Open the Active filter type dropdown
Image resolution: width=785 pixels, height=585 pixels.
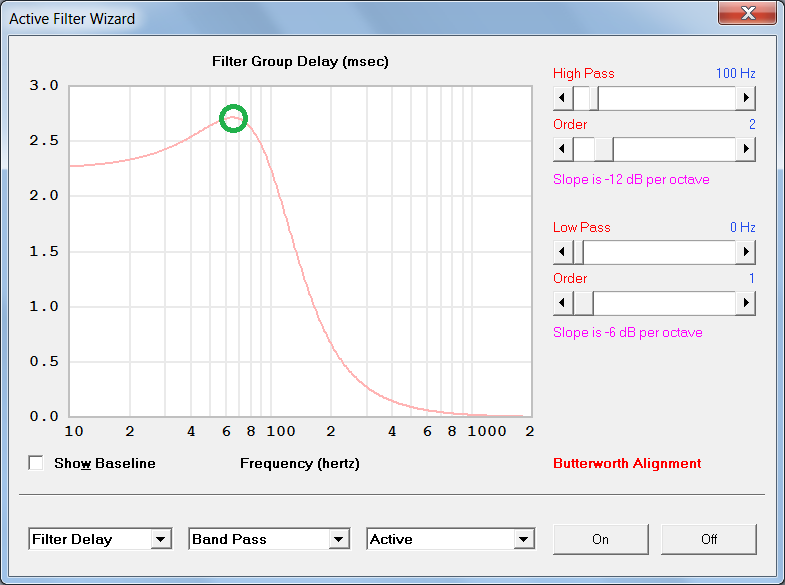(451, 539)
